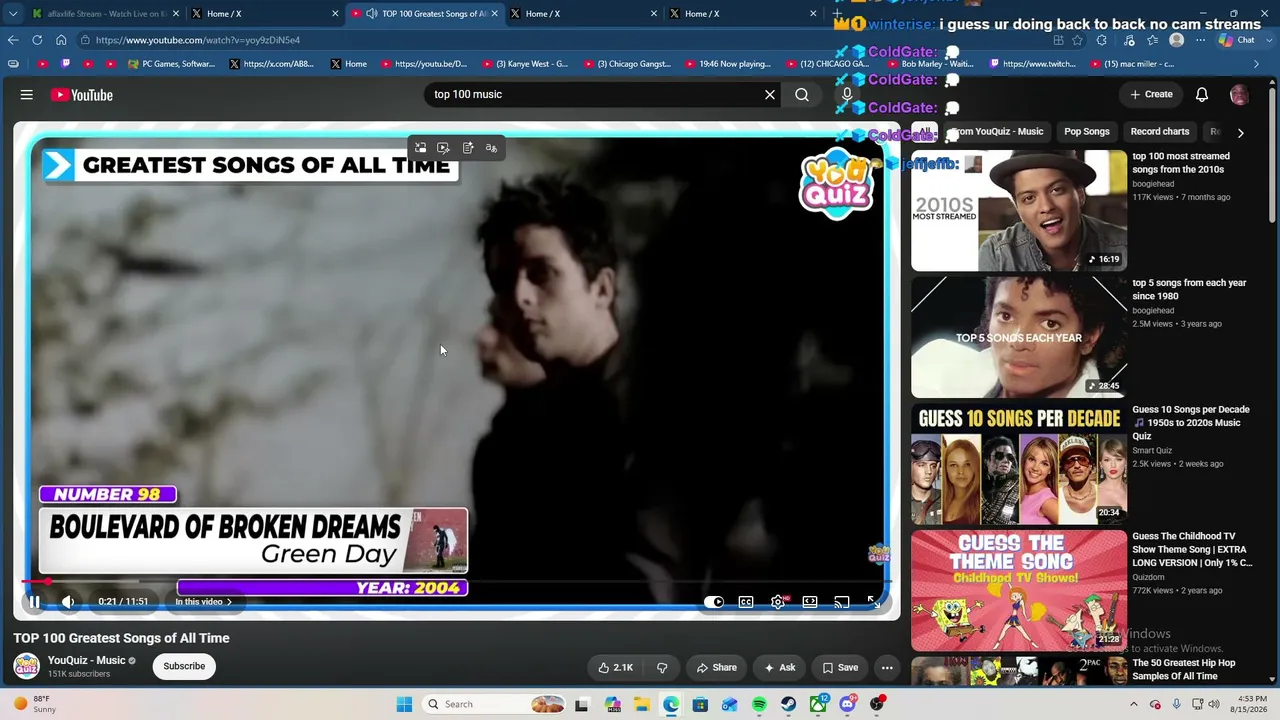Open the YouTube account avatar menu

click(x=1239, y=95)
